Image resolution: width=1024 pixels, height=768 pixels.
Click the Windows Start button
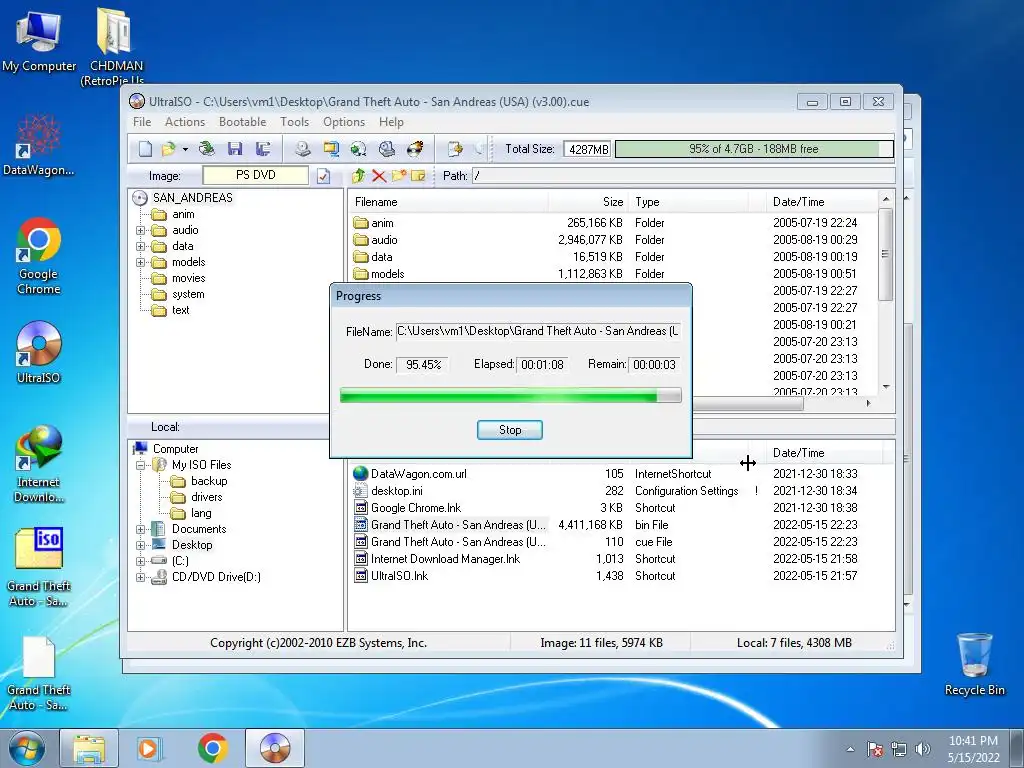coord(27,748)
